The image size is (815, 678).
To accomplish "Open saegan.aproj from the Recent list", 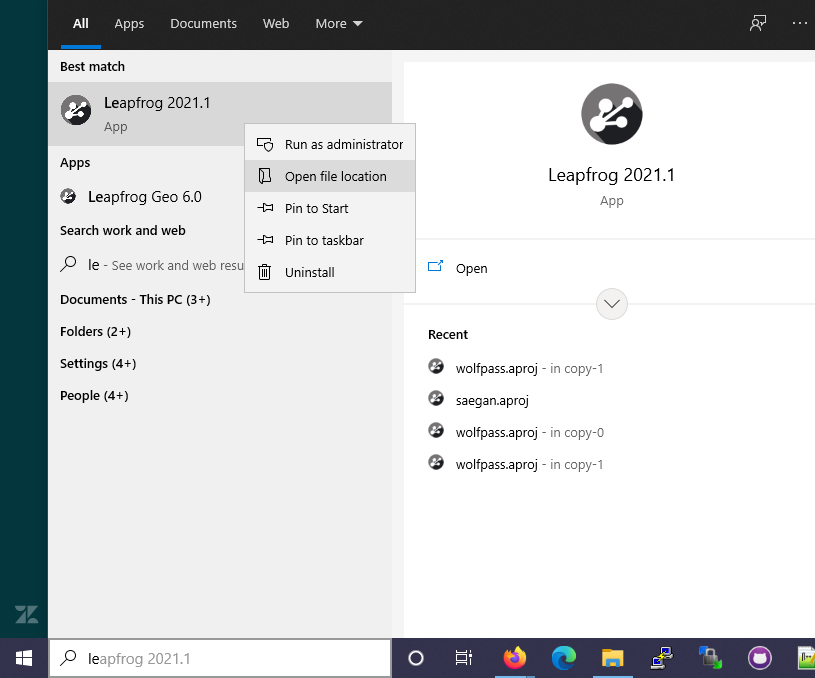I will click(x=491, y=400).
